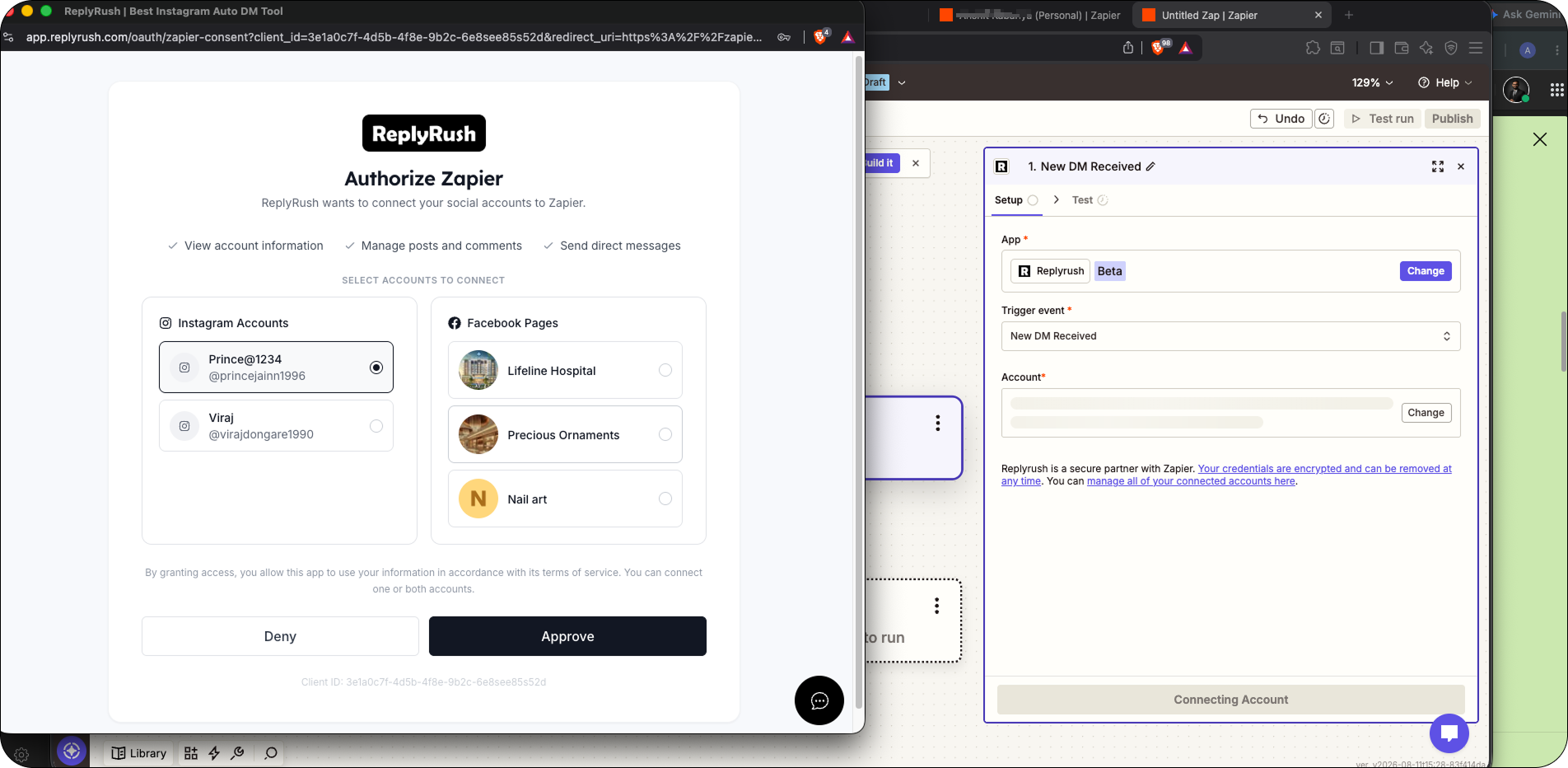Open the Trigger event dropdown showing New DM Received
Viewport: 1568px width, 768px height.
click(x=1230, y=336)
